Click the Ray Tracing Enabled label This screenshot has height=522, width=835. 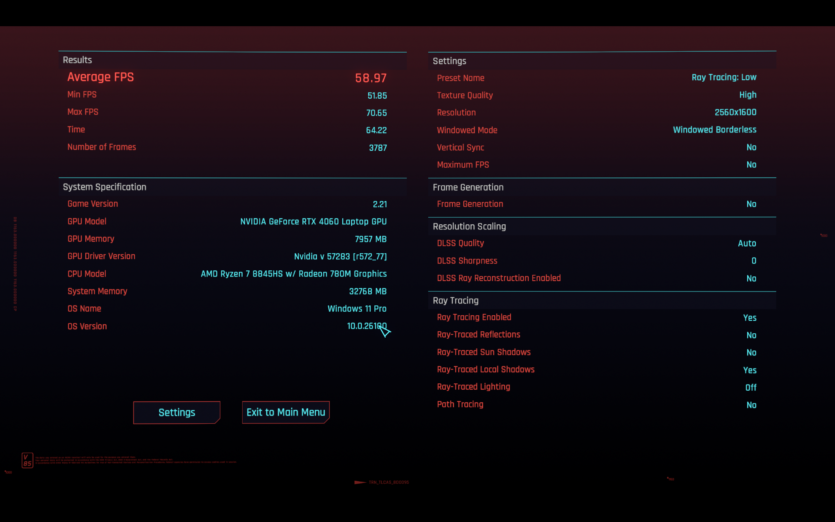474,317
